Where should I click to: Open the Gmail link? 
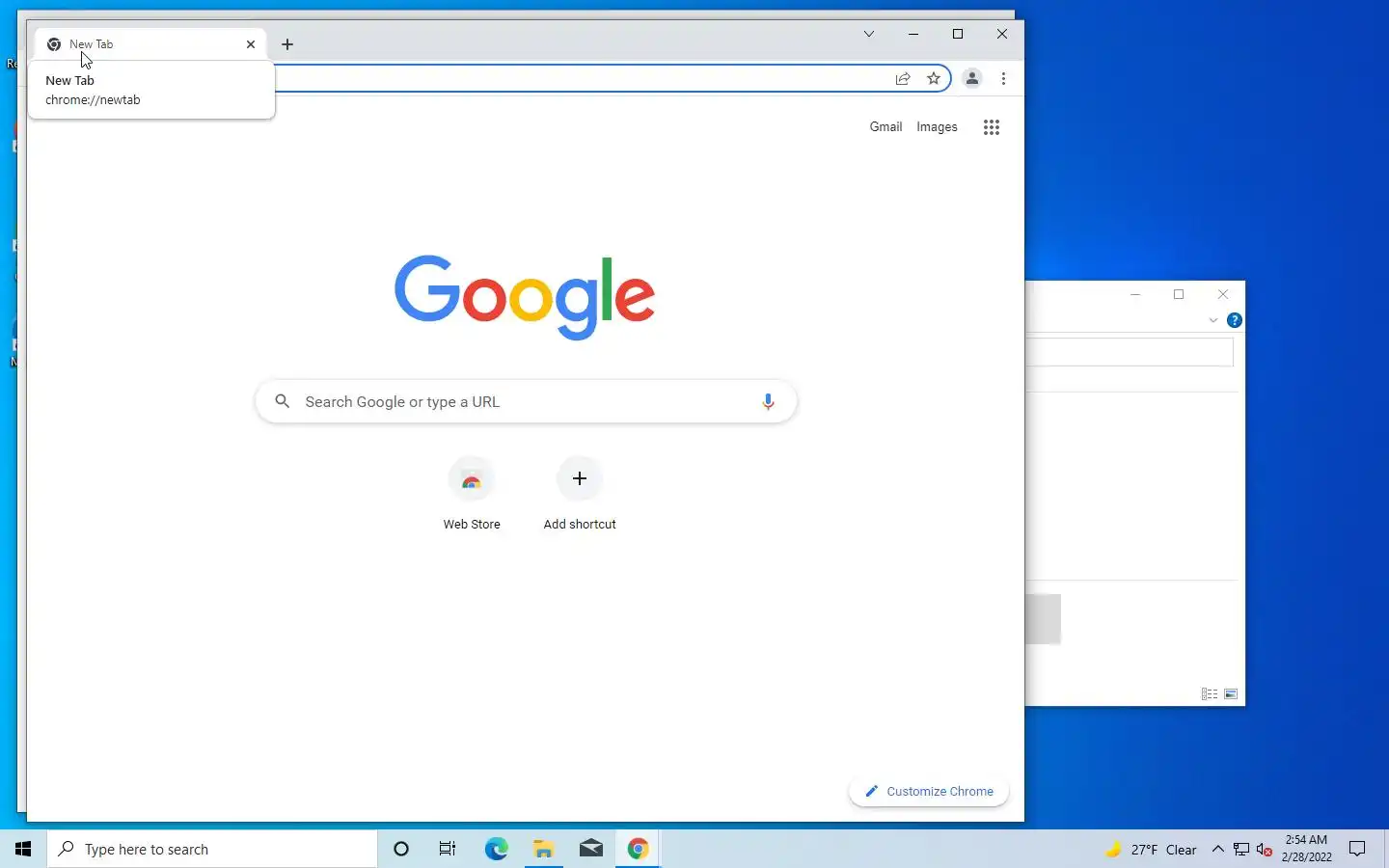pyautogui.click(x=885, y=127)
